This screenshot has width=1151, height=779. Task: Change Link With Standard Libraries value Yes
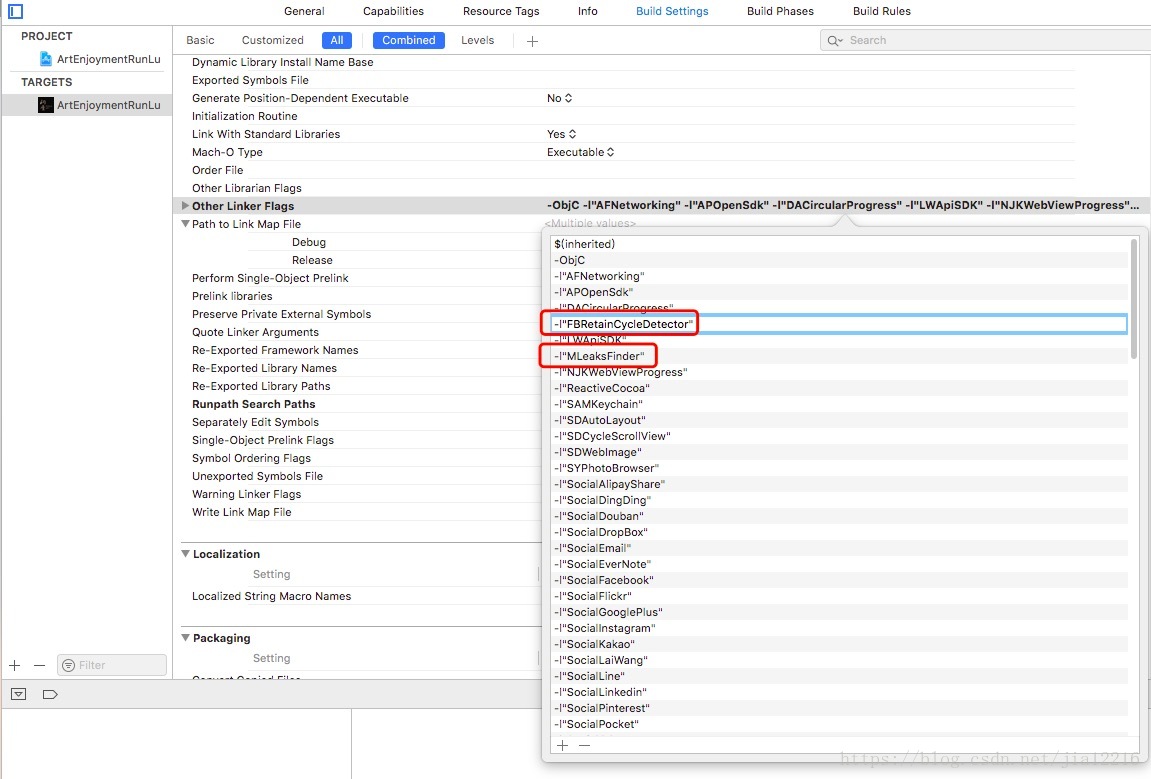[562, 134]
